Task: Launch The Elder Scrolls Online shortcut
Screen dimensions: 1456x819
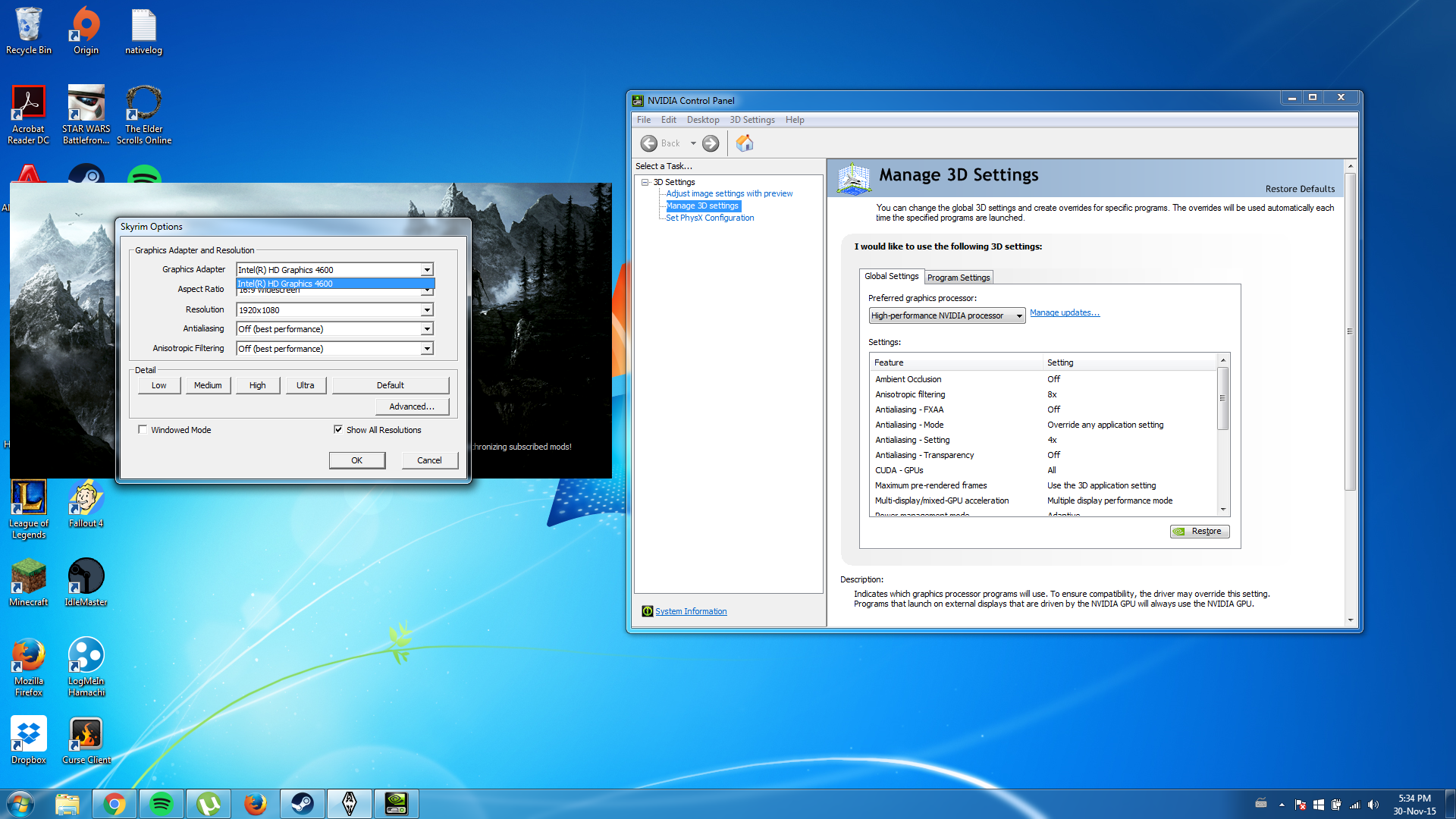Action: coord(144,115)
